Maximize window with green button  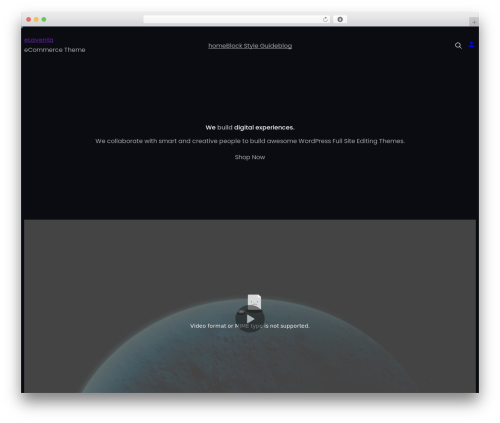[x=44, y=20]
